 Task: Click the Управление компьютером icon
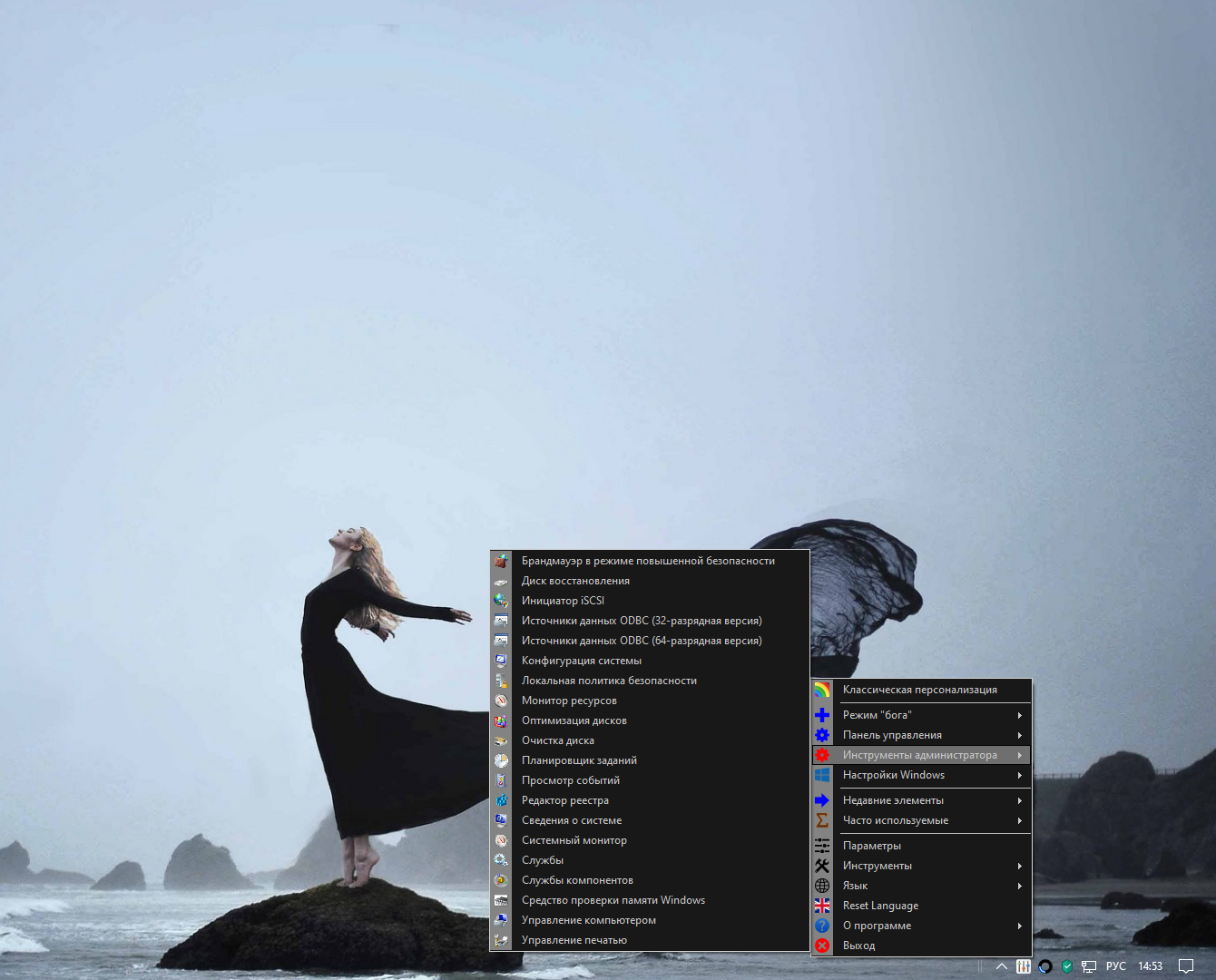(x=501, y=920)
